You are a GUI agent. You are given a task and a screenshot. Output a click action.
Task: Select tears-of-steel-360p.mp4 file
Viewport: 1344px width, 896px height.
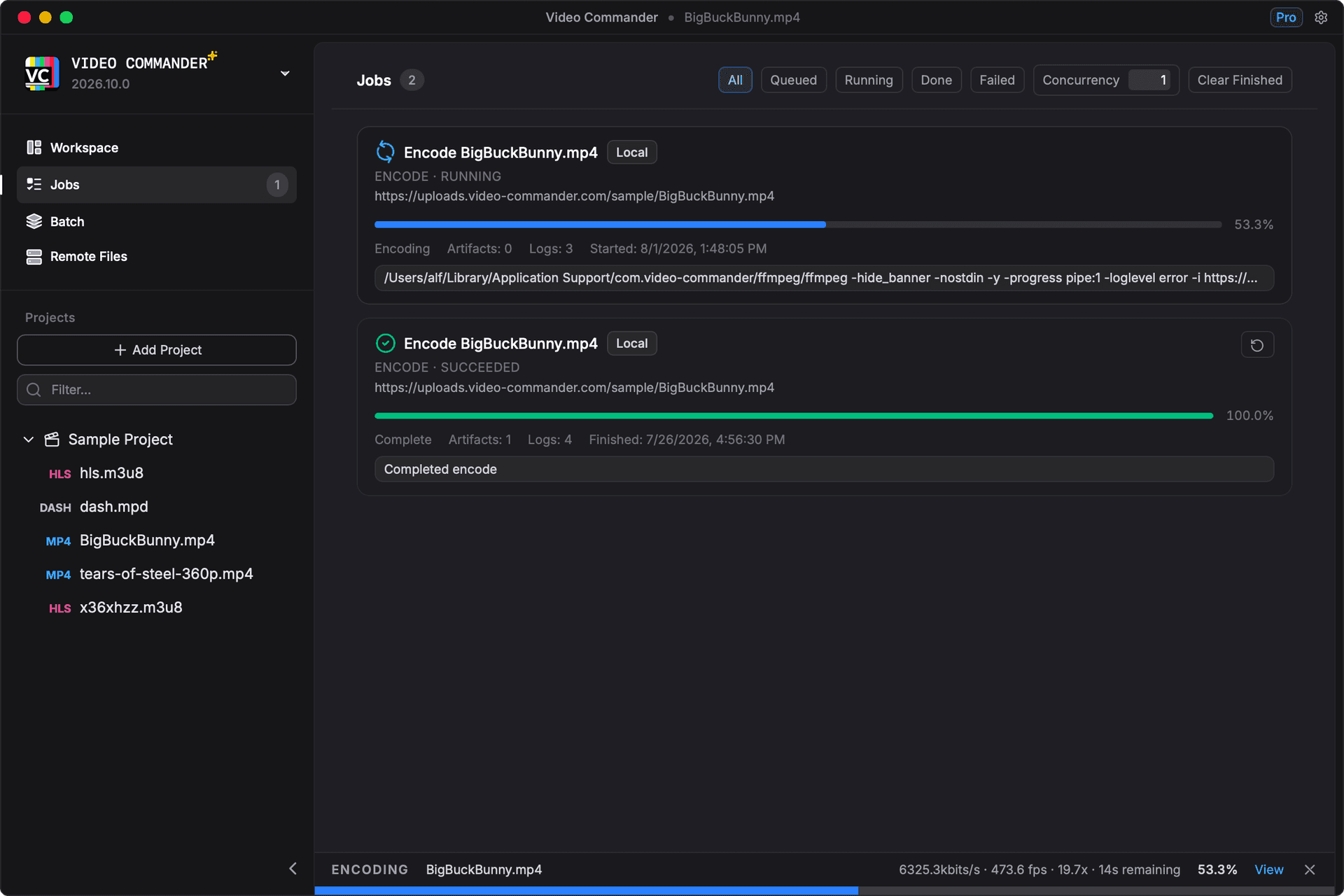pyautogui.click(x=167, y=574)
